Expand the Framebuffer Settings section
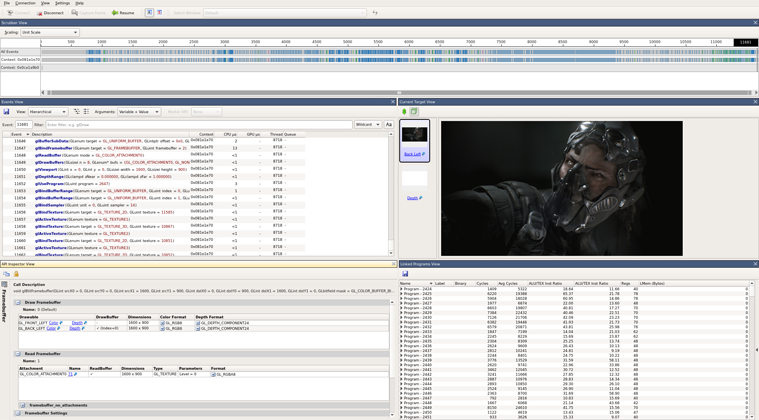759x420 pixels. (18, 413)
